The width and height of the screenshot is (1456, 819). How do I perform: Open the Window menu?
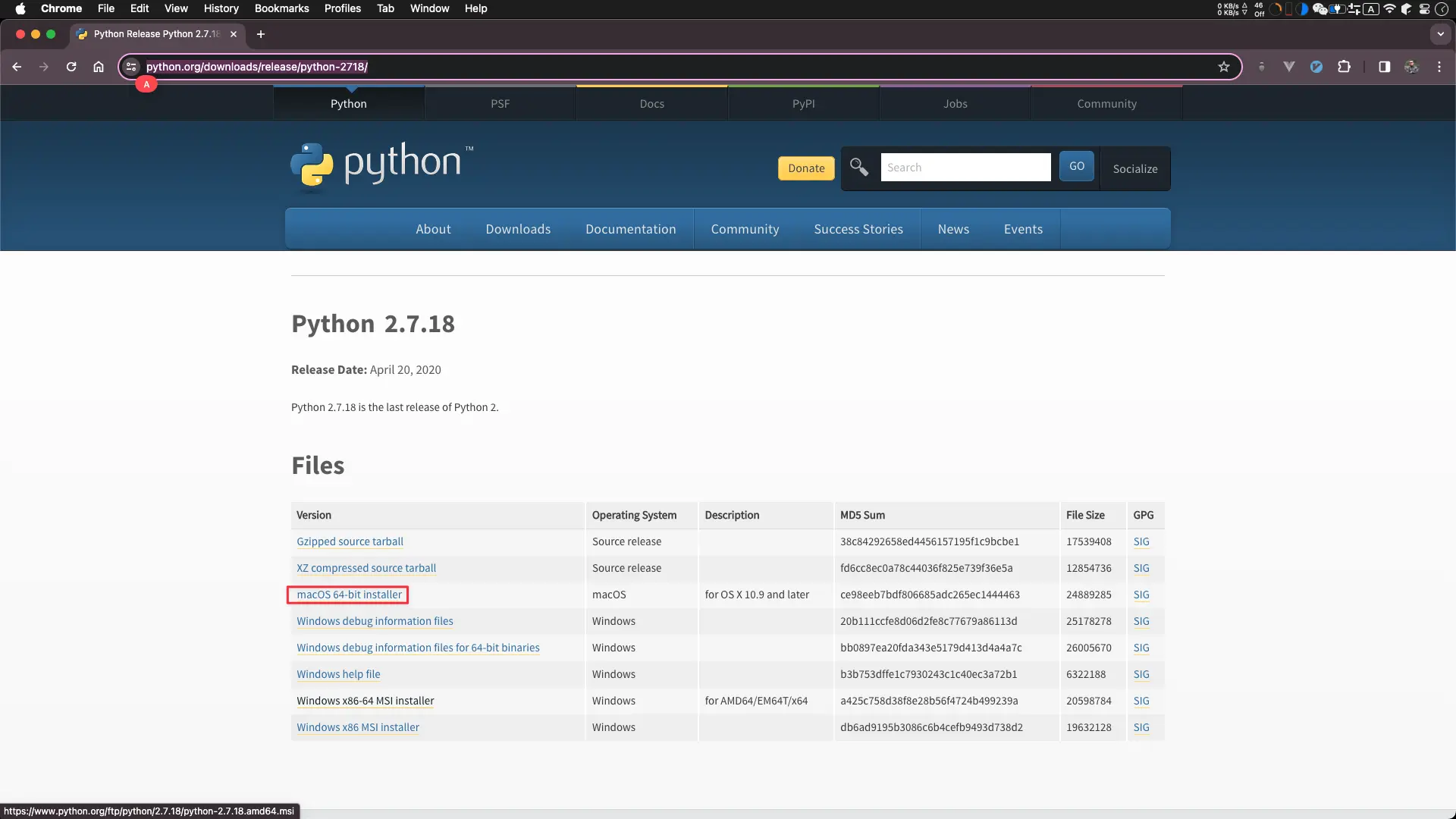click(429, 8)
